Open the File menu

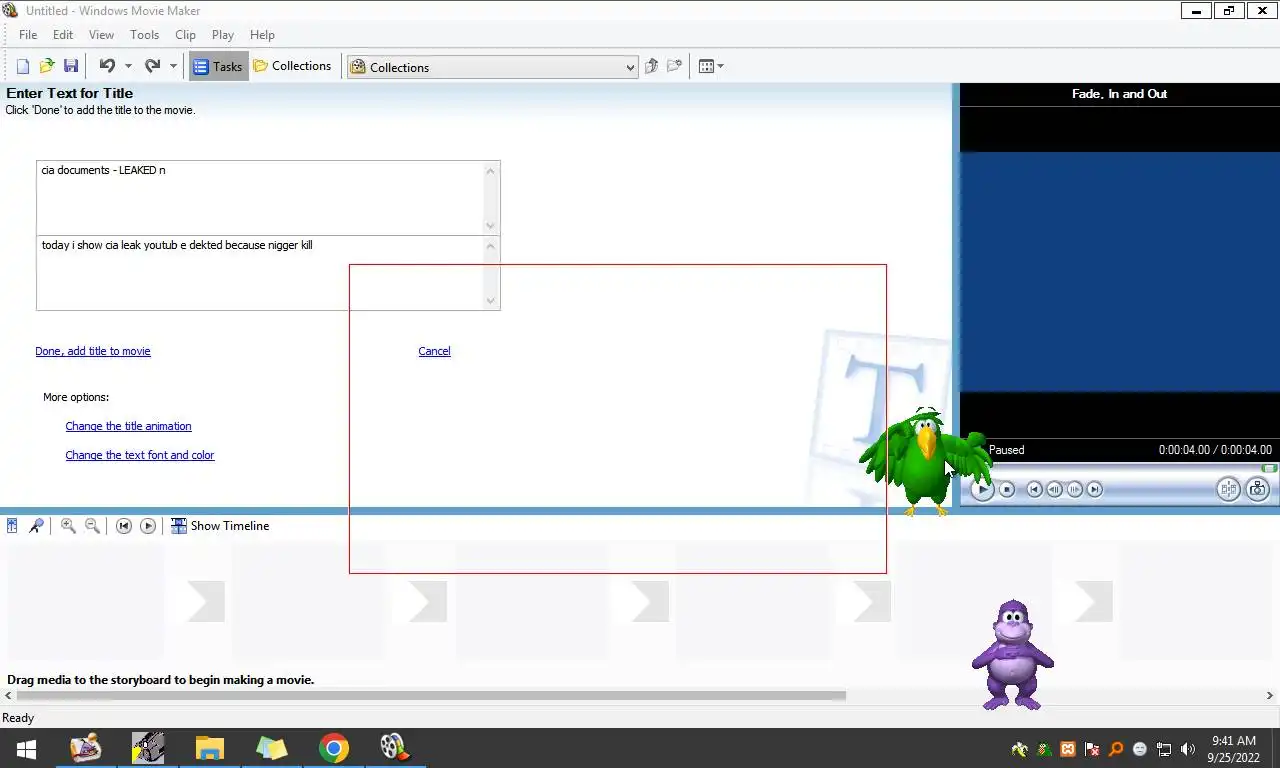point(28,34)
